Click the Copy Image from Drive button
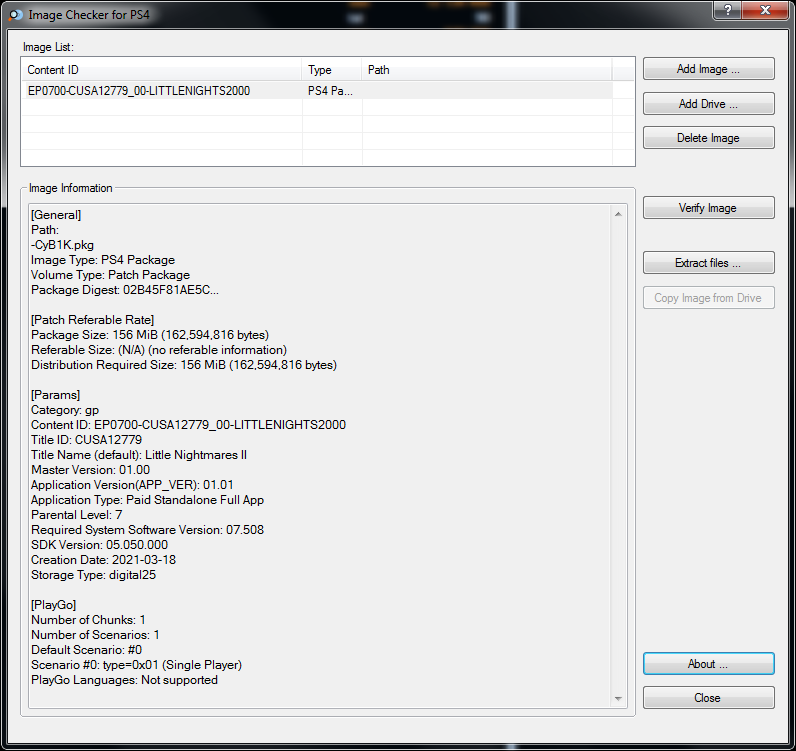 coord(708,298)
